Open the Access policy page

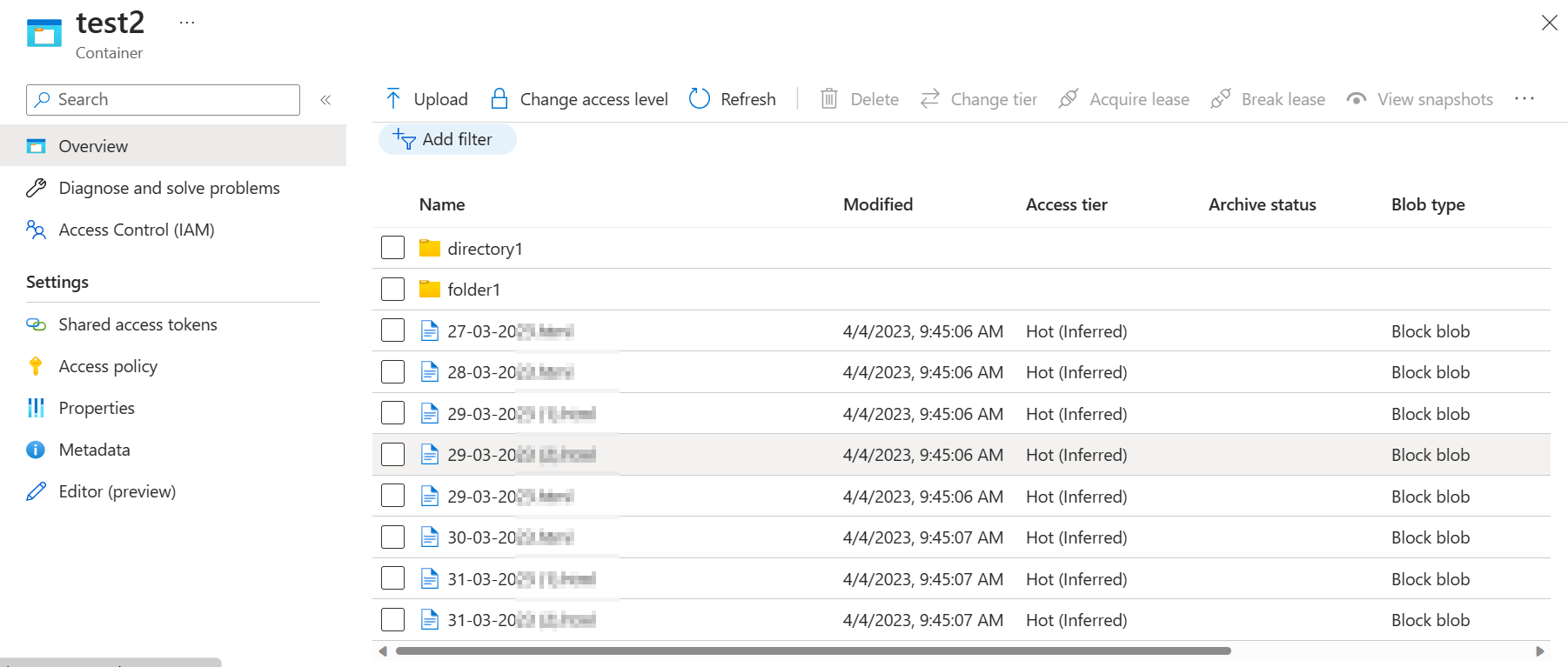[x=108, y=366]
